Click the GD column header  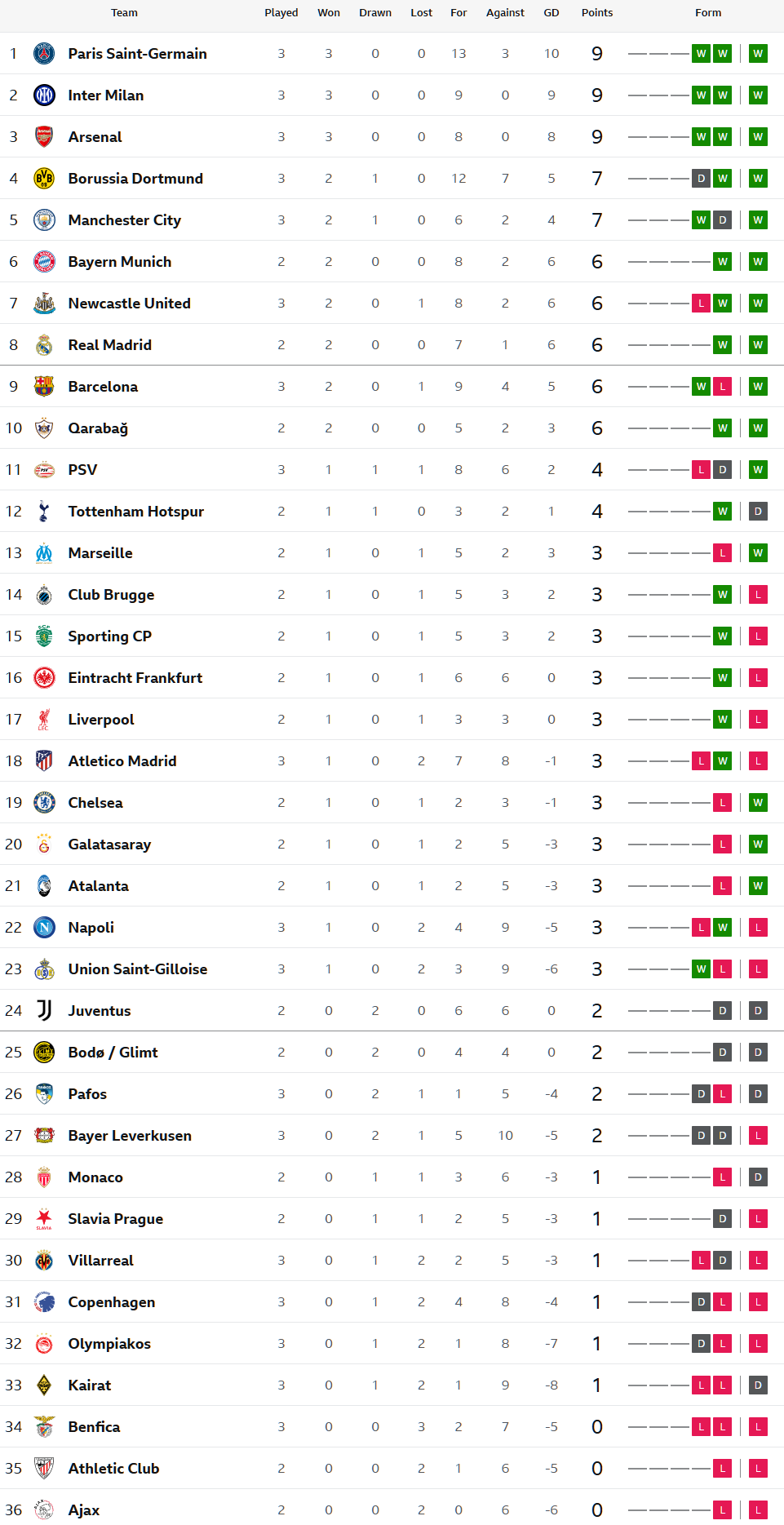click(551, 13)
